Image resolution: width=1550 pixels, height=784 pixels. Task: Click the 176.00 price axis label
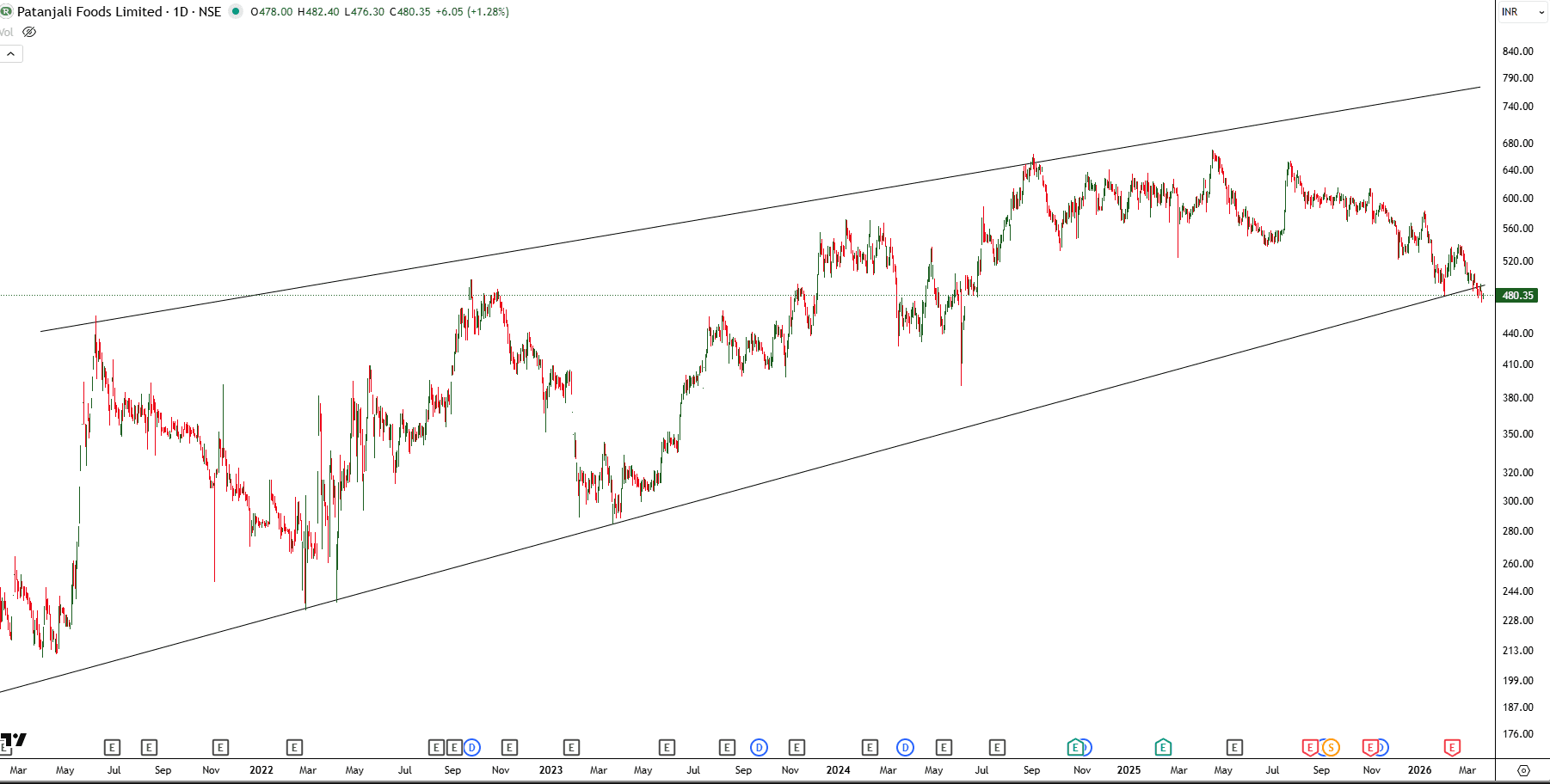(x=1517, y=734)
